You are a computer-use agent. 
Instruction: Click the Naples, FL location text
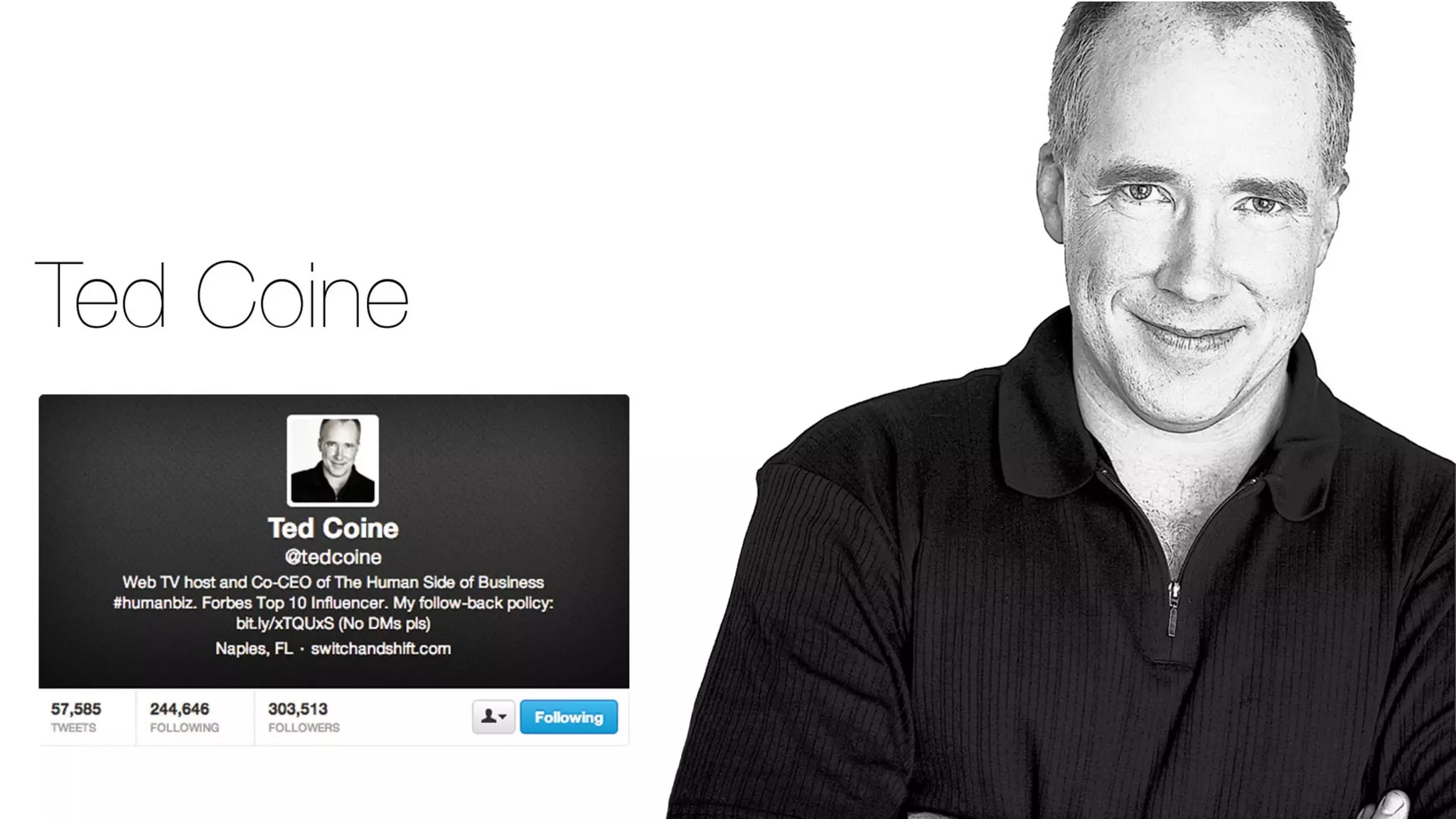(254, 648)
